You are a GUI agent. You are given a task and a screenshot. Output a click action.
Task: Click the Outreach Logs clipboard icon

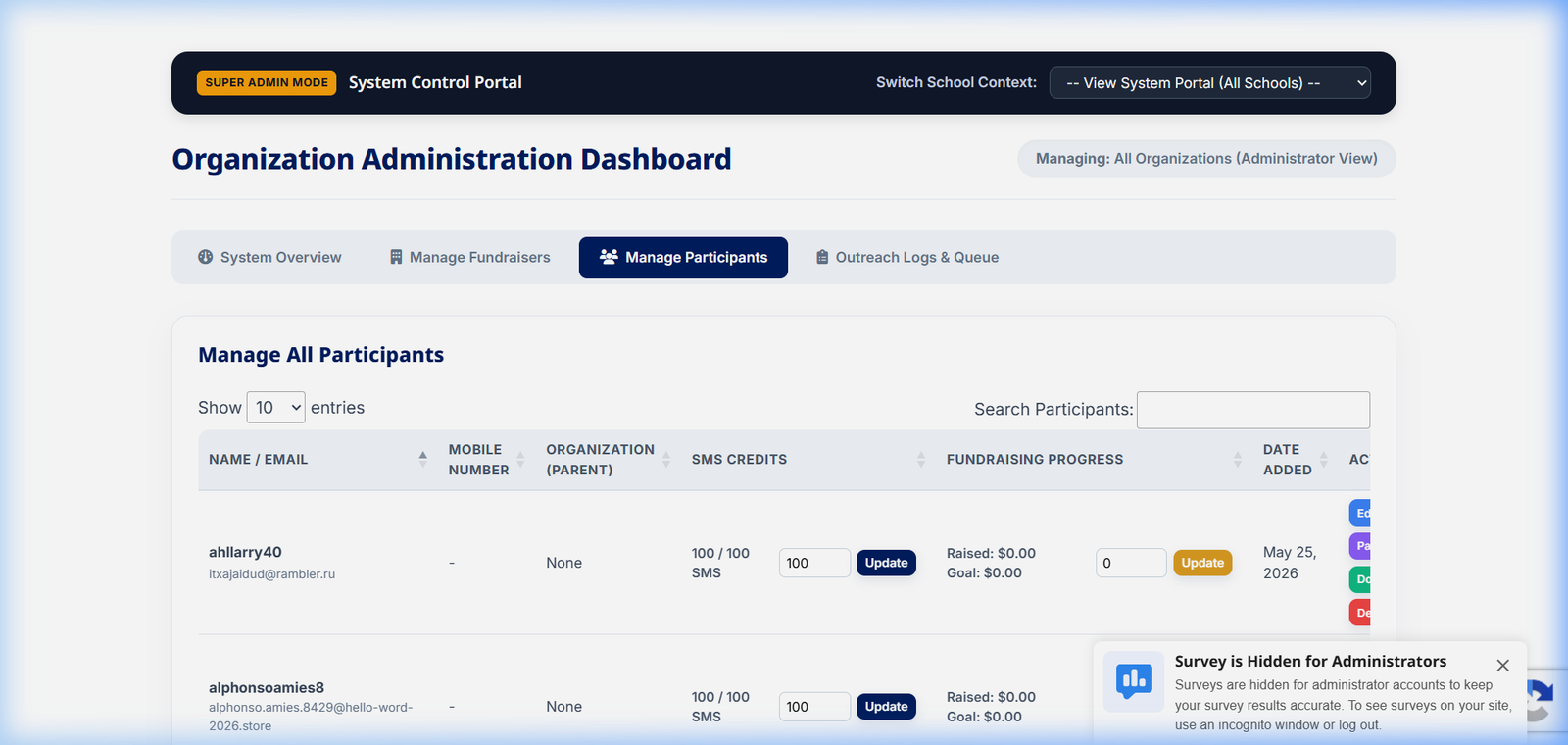[822, 257]
